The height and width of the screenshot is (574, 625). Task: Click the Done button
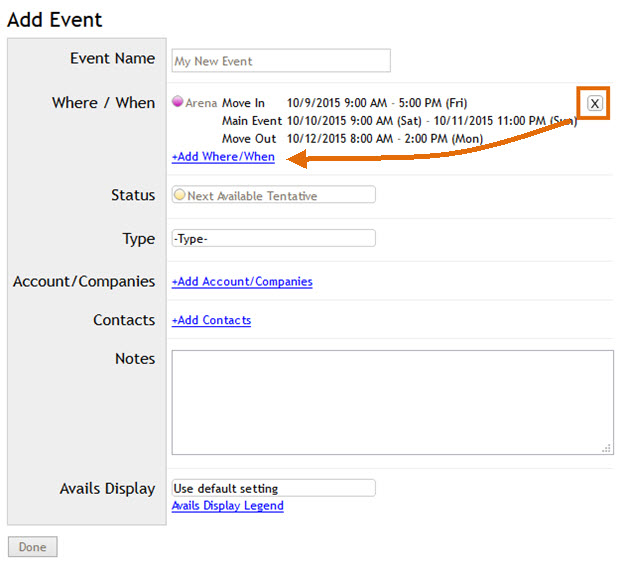33,546
